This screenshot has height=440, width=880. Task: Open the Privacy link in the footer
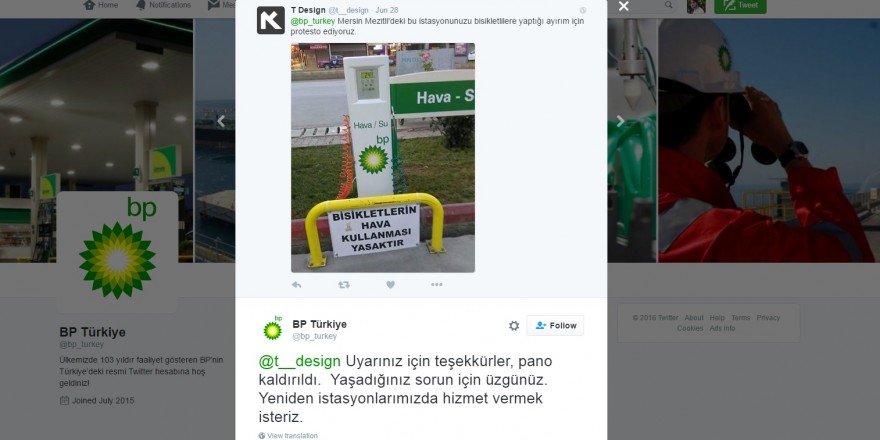point(768,318)
